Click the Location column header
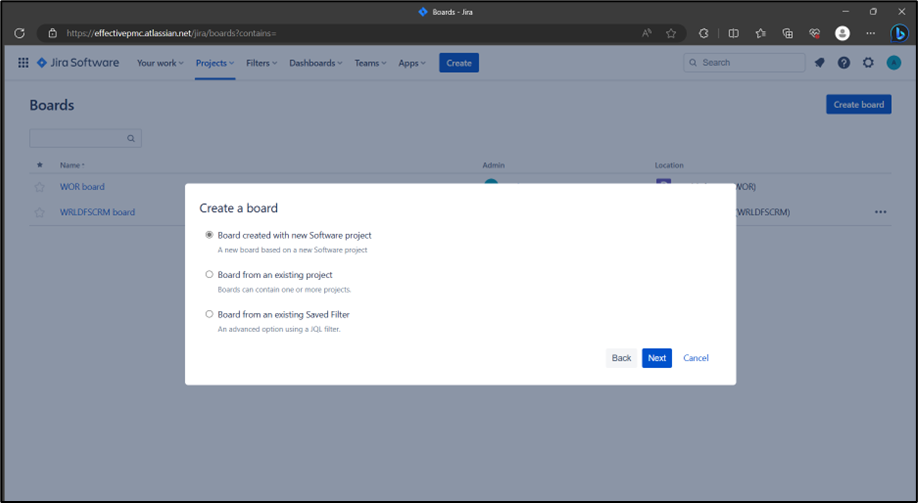 [x=669, y=165]
